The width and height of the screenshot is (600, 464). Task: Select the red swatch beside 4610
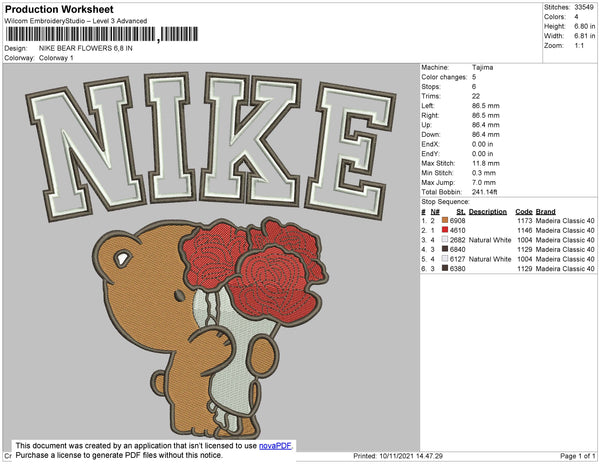(445, 230)
